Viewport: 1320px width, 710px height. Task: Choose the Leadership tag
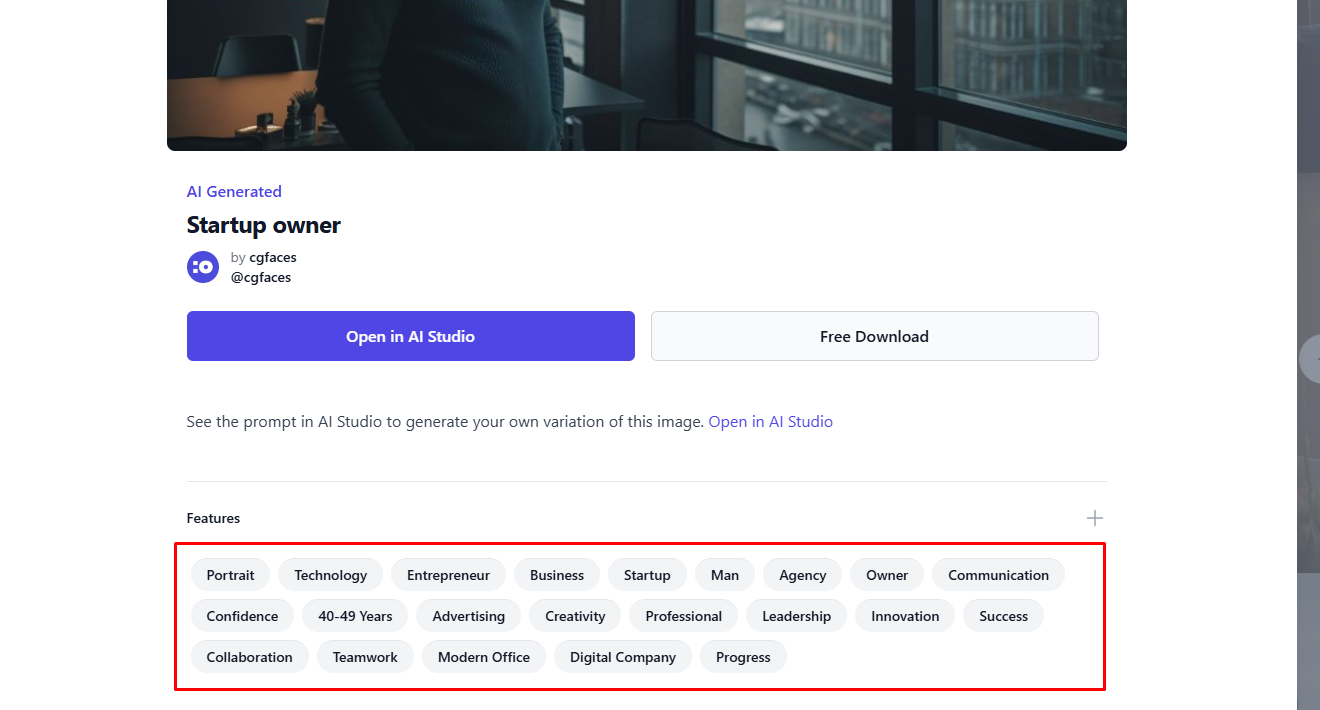click(x=796, y=616)
